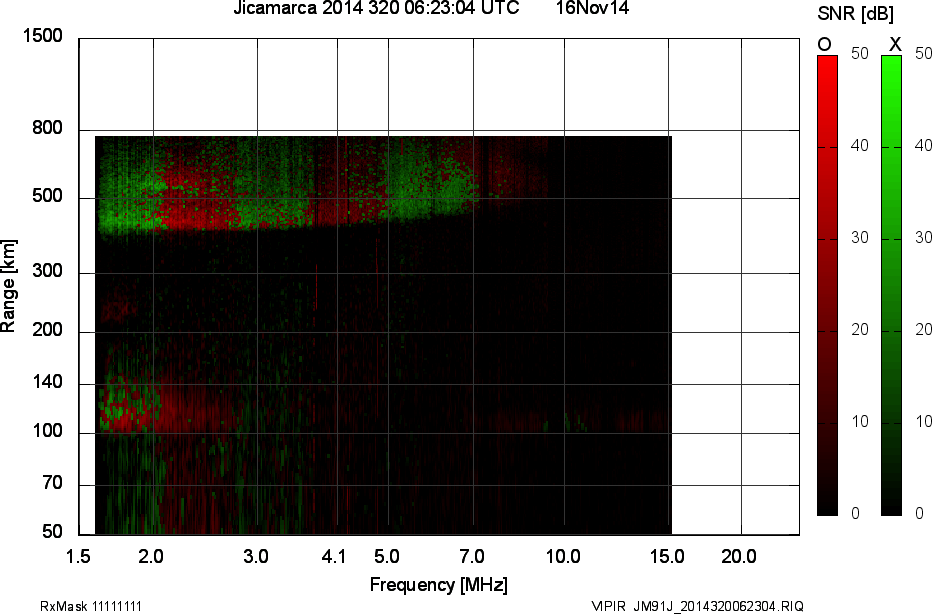Click the 7.0 frequency axis tick label
The image size is (932, 614).
[x=471, y=557]
